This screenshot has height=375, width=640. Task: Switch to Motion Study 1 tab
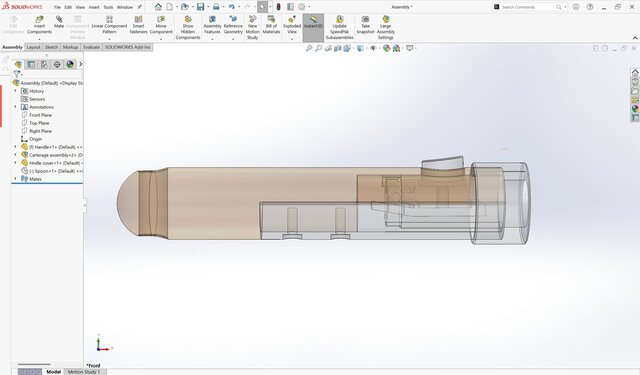coord(84,372)
